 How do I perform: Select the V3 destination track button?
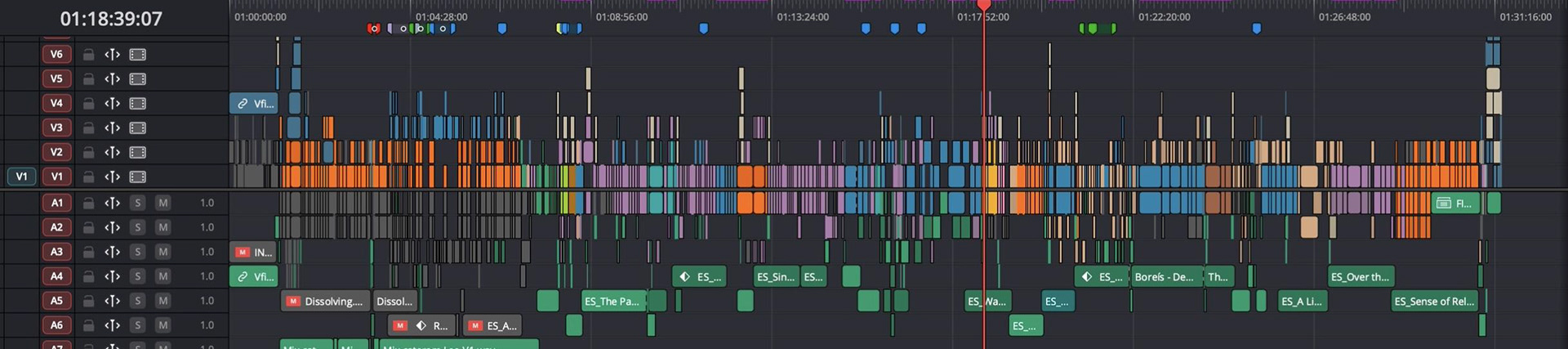point(56,128)
